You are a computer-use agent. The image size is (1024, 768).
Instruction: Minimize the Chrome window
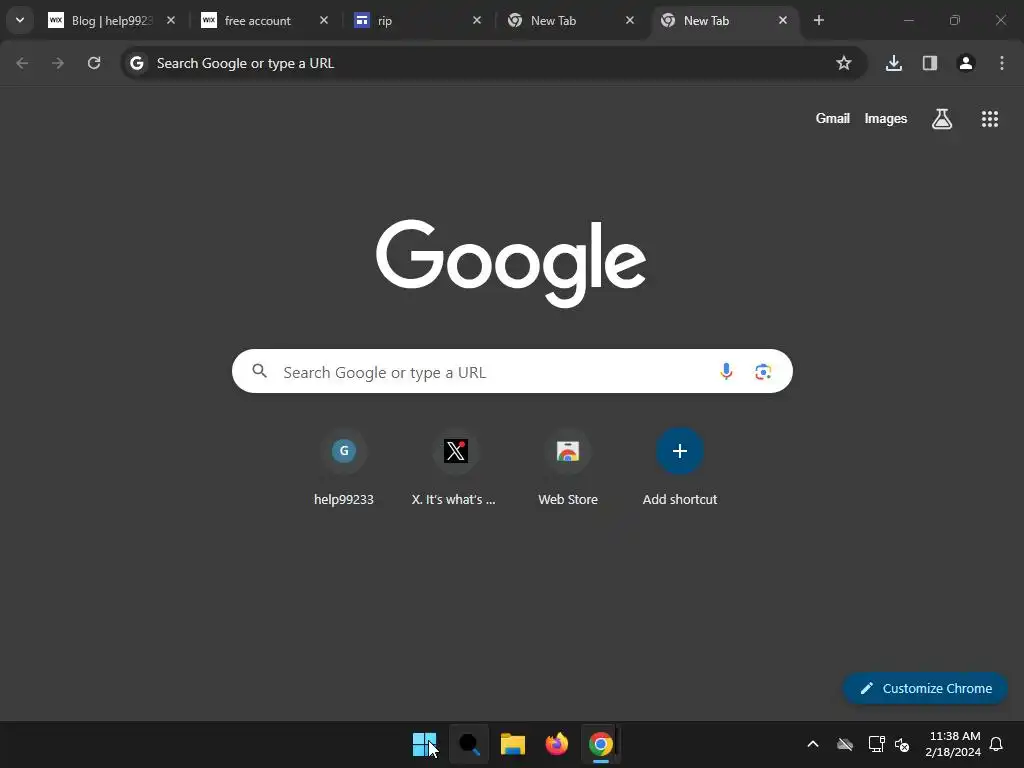click(908, 20)
